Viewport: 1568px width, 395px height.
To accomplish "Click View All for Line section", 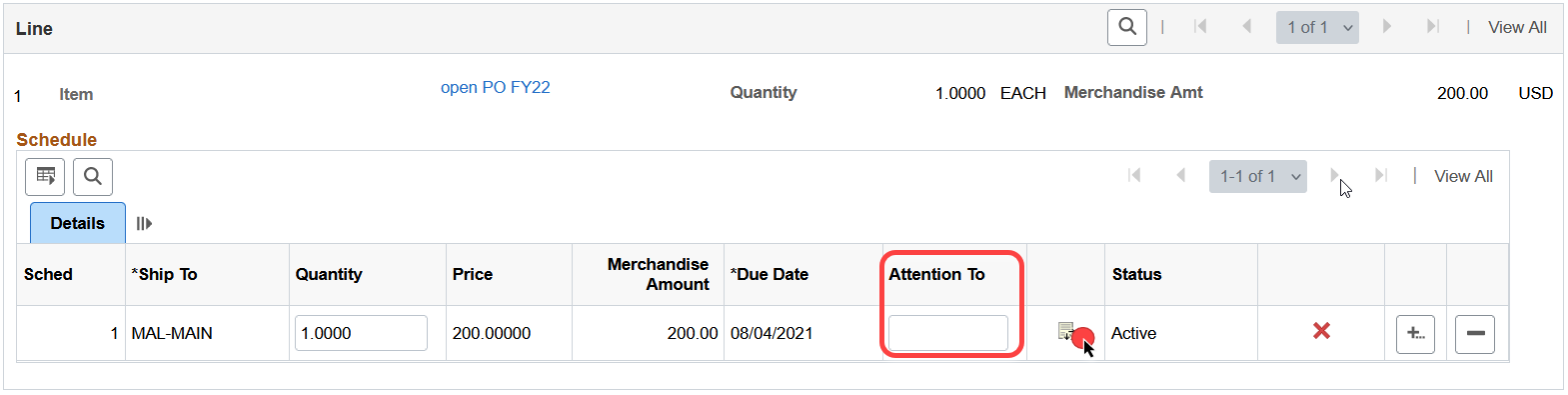I will coord(1517,27).
